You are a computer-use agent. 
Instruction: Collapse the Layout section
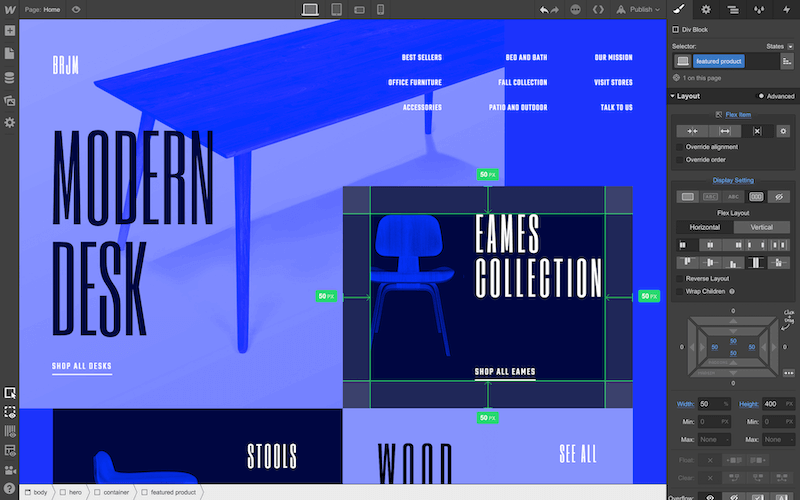point(685,96)
